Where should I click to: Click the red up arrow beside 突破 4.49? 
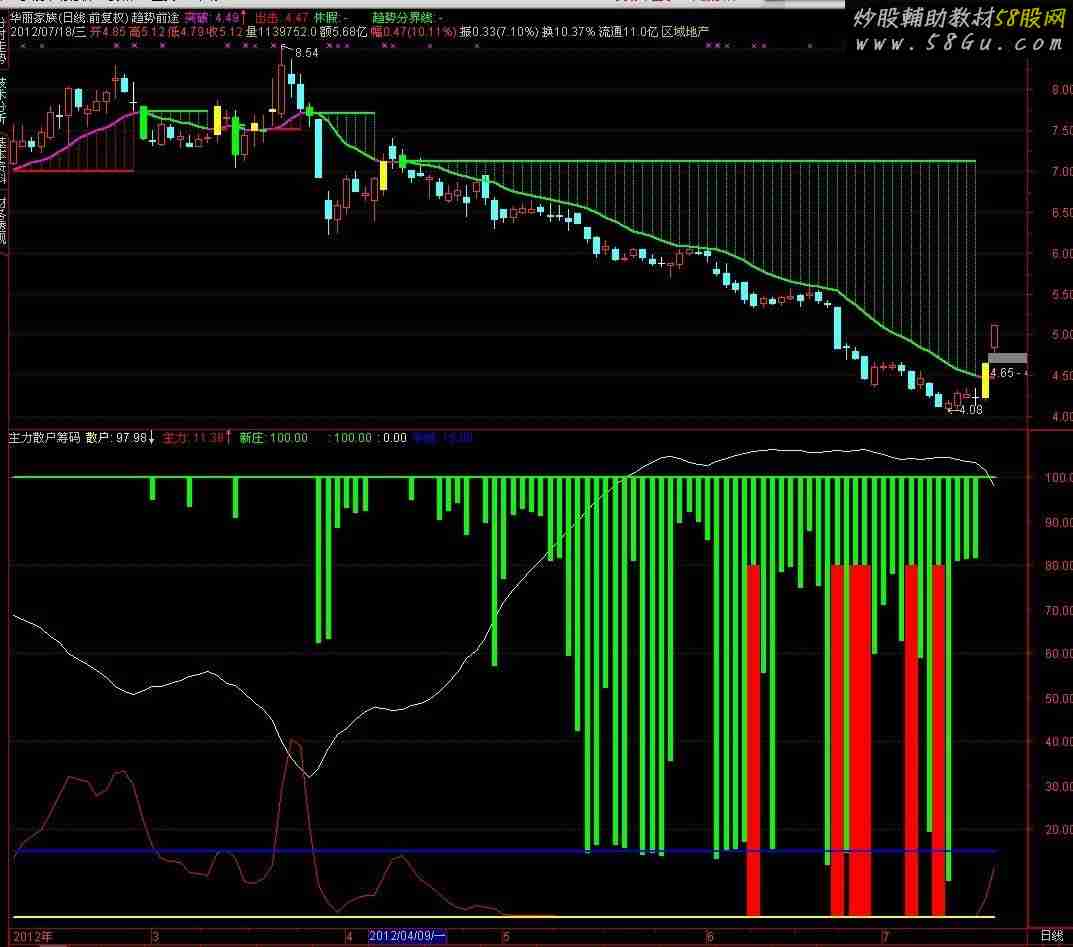(x=243, y=17)
